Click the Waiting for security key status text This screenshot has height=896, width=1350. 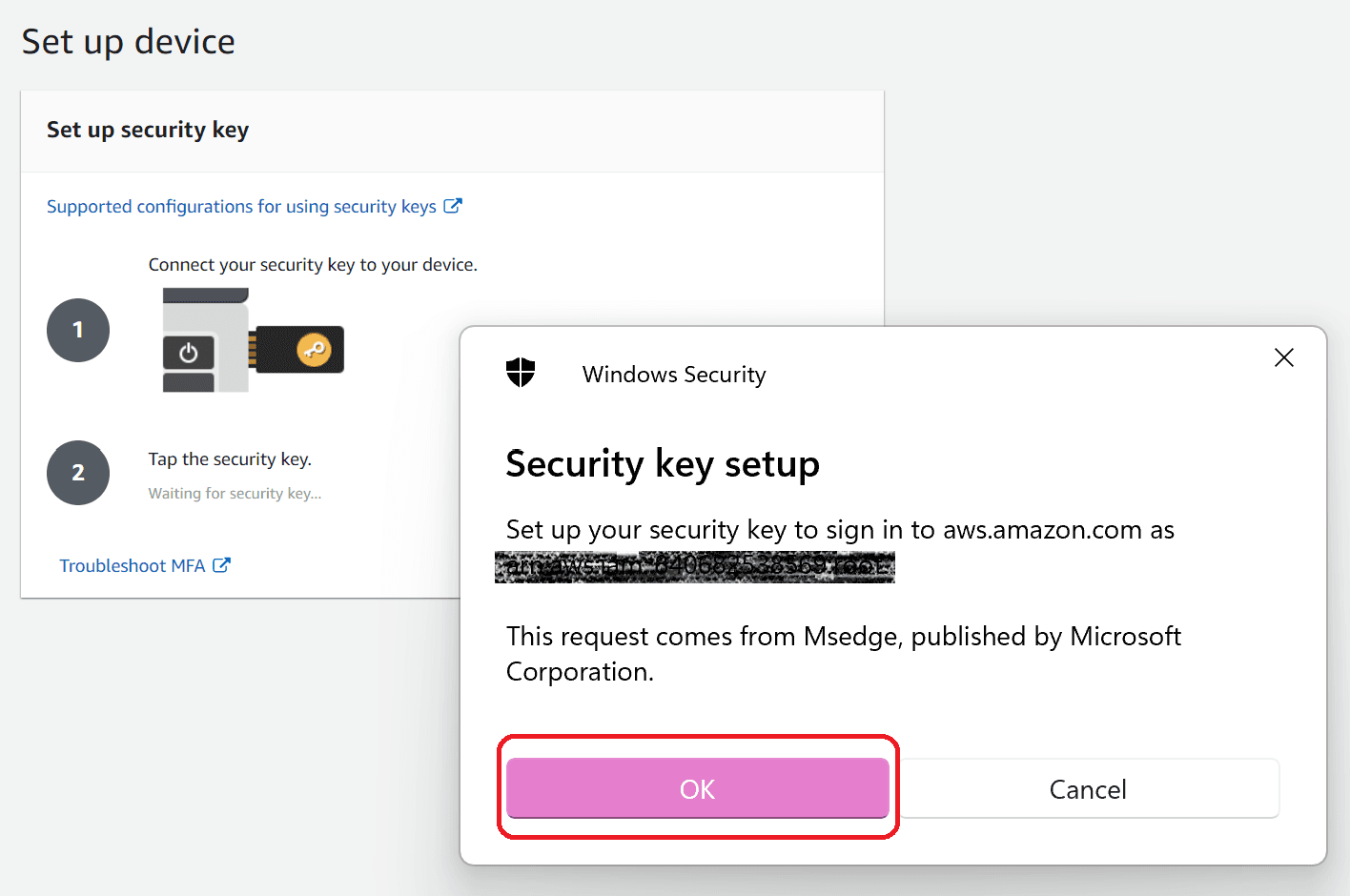click(235, 494)
